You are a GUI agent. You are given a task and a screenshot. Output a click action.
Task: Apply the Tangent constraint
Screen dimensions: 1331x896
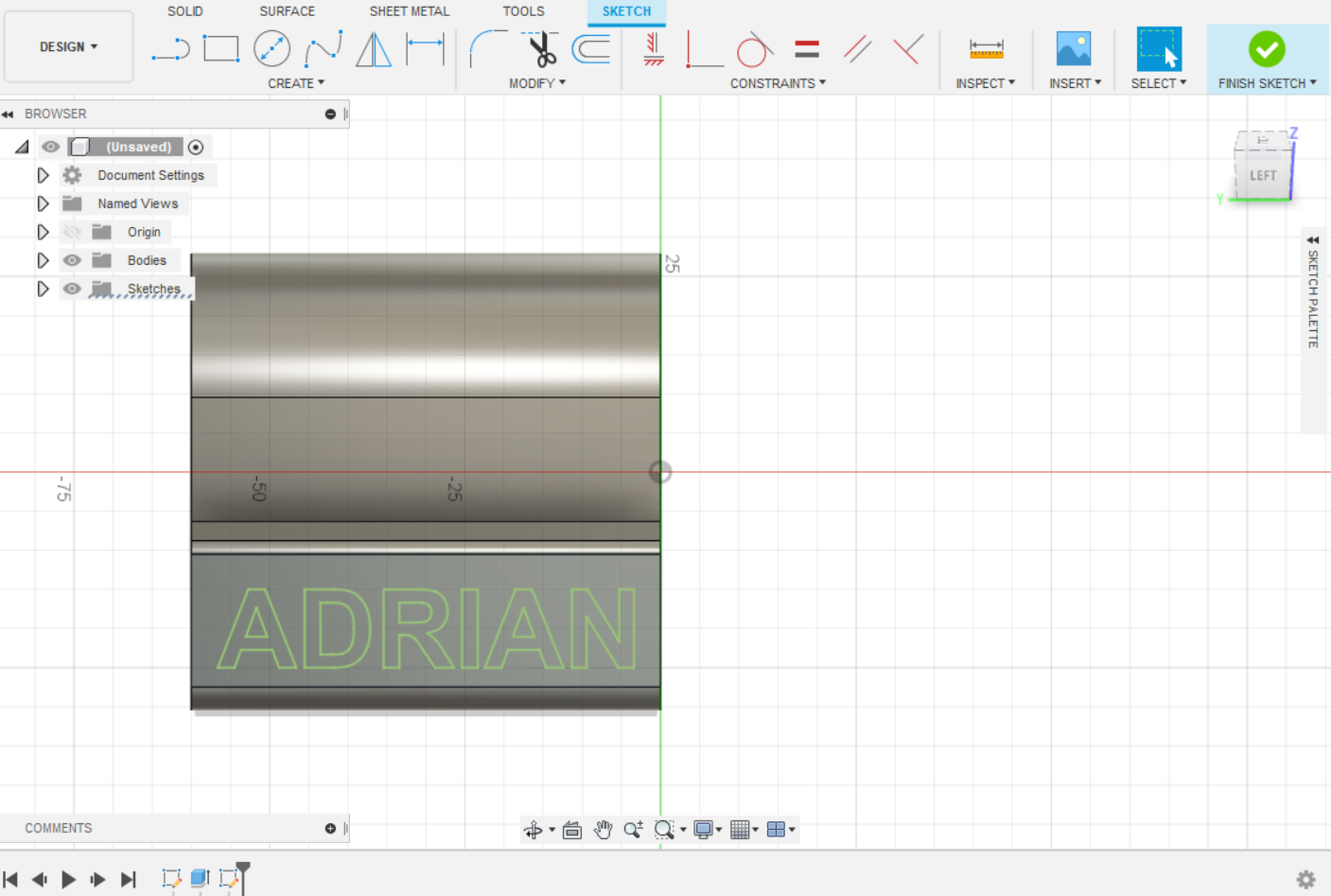(755, 48)
